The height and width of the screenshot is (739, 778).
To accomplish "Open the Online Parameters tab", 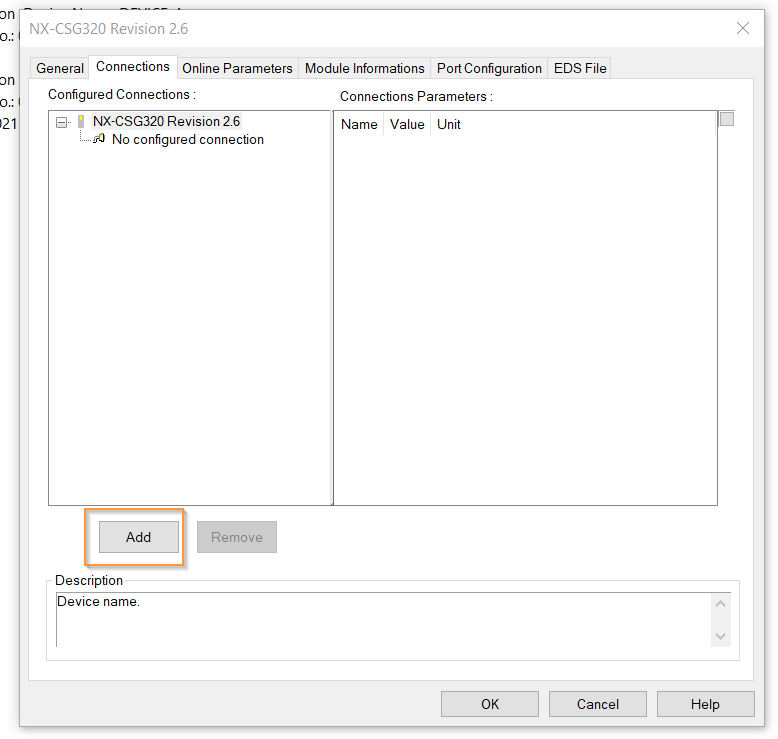I will (x=237, y=68).
